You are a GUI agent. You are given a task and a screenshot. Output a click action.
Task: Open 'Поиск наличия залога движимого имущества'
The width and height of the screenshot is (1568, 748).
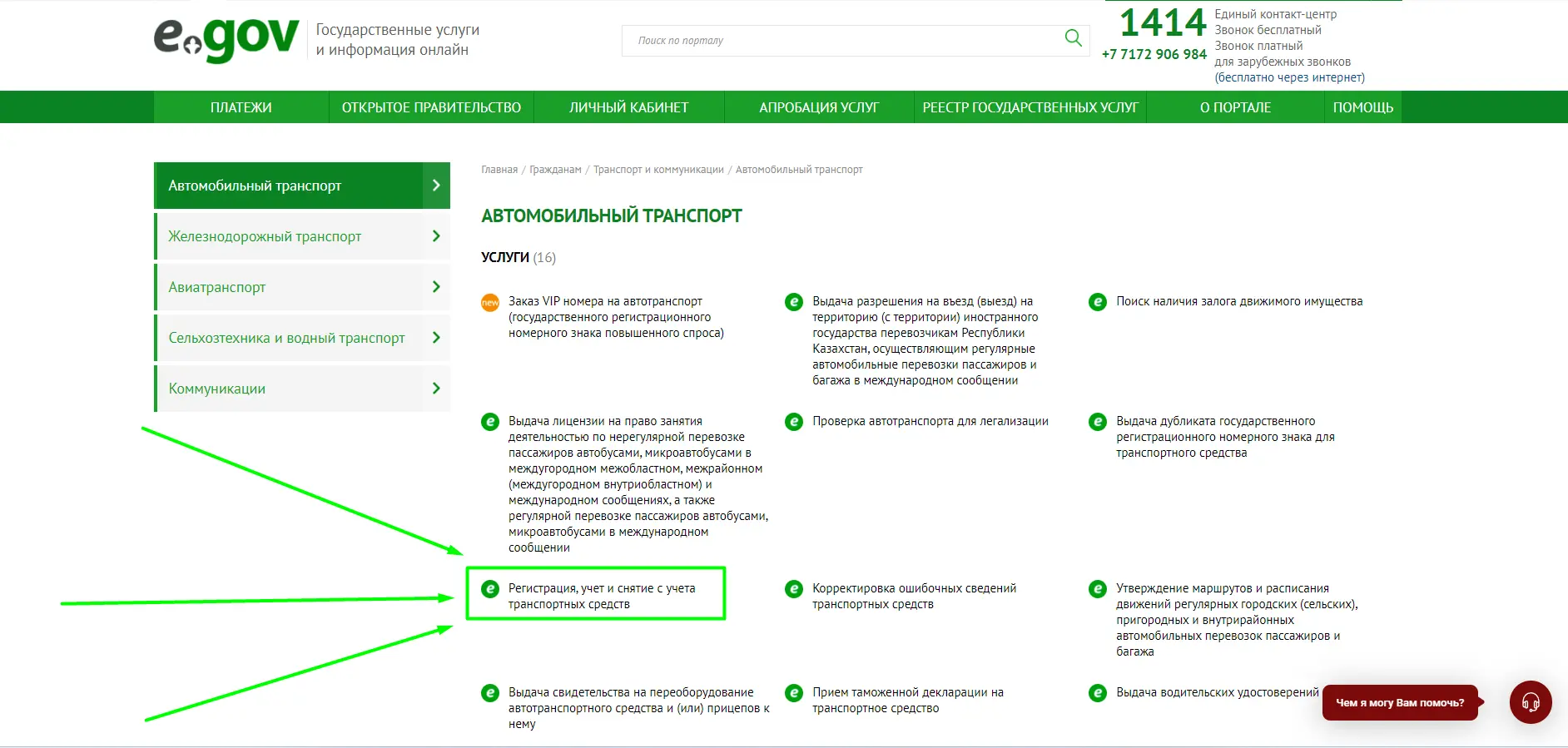click(x=1239, y=301)
